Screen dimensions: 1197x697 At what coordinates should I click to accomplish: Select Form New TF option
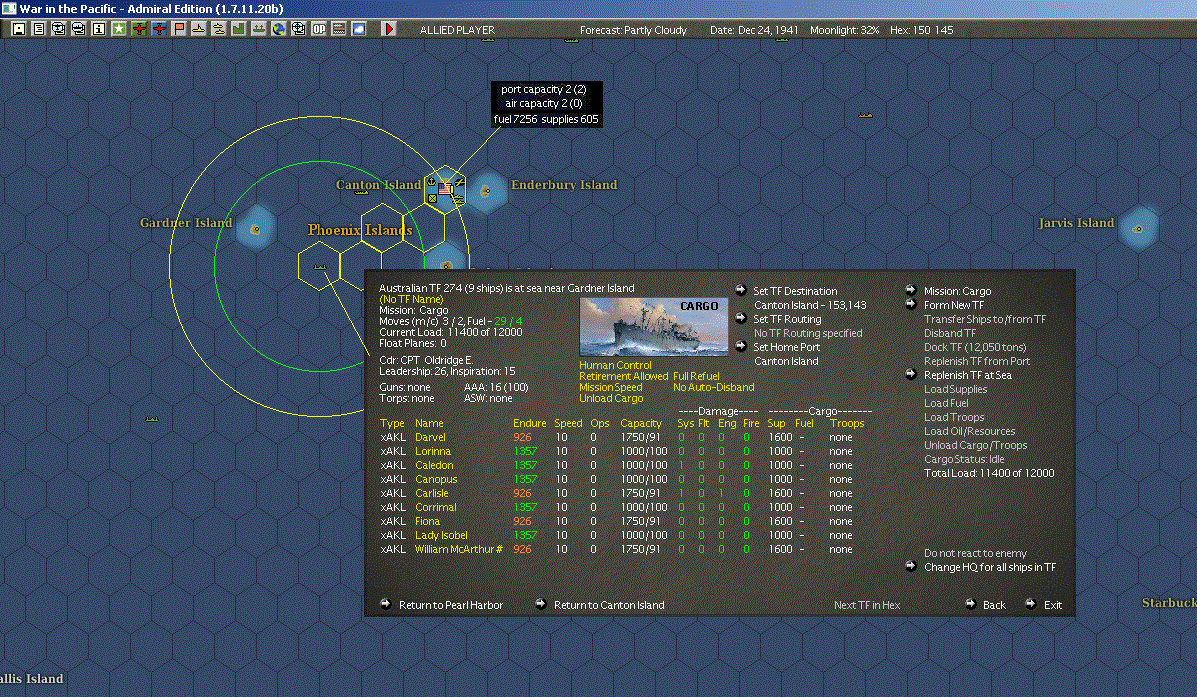click(953, 305)
